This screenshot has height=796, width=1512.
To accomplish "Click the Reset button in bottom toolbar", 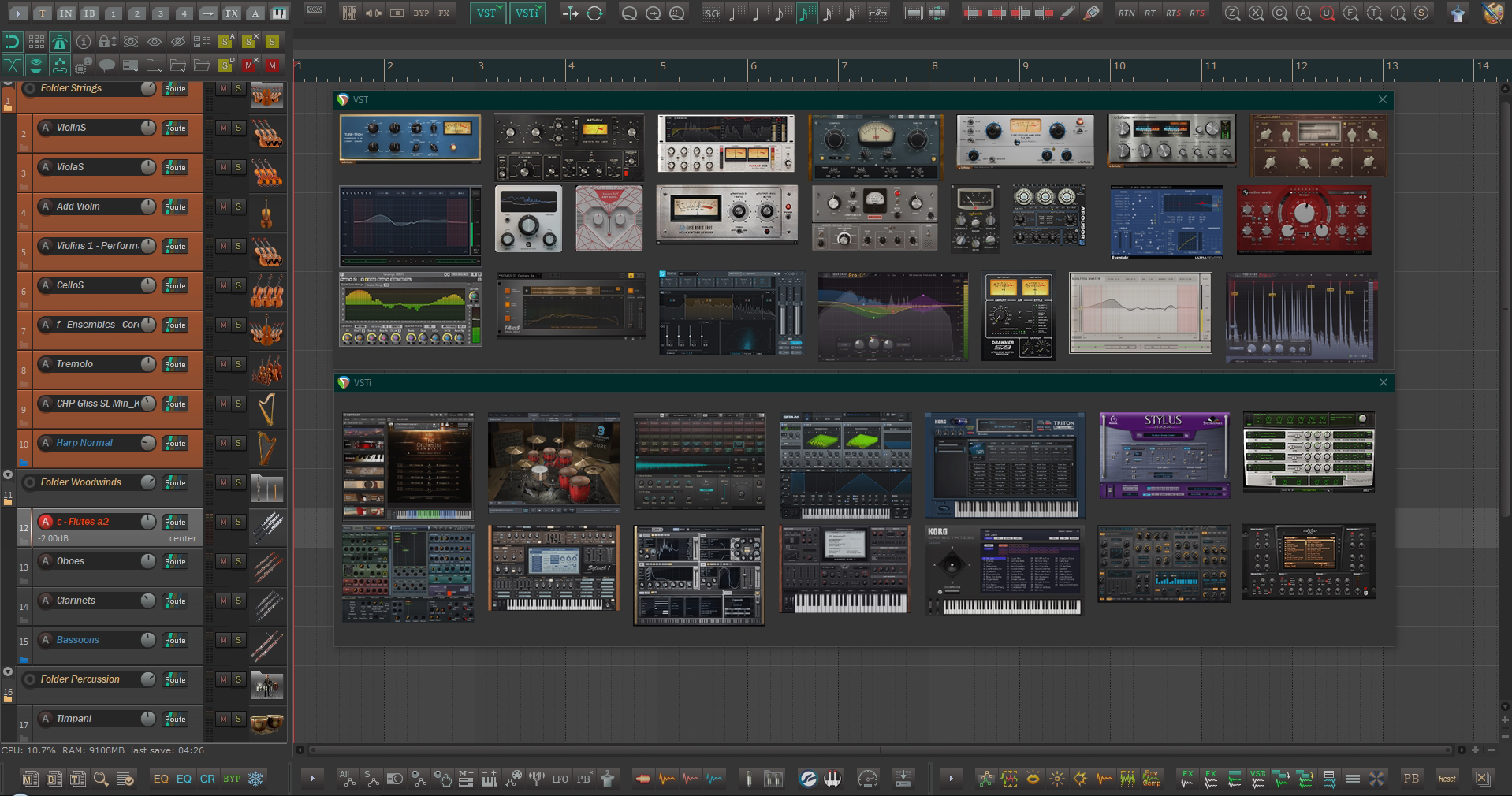I will click(1447, 779).
